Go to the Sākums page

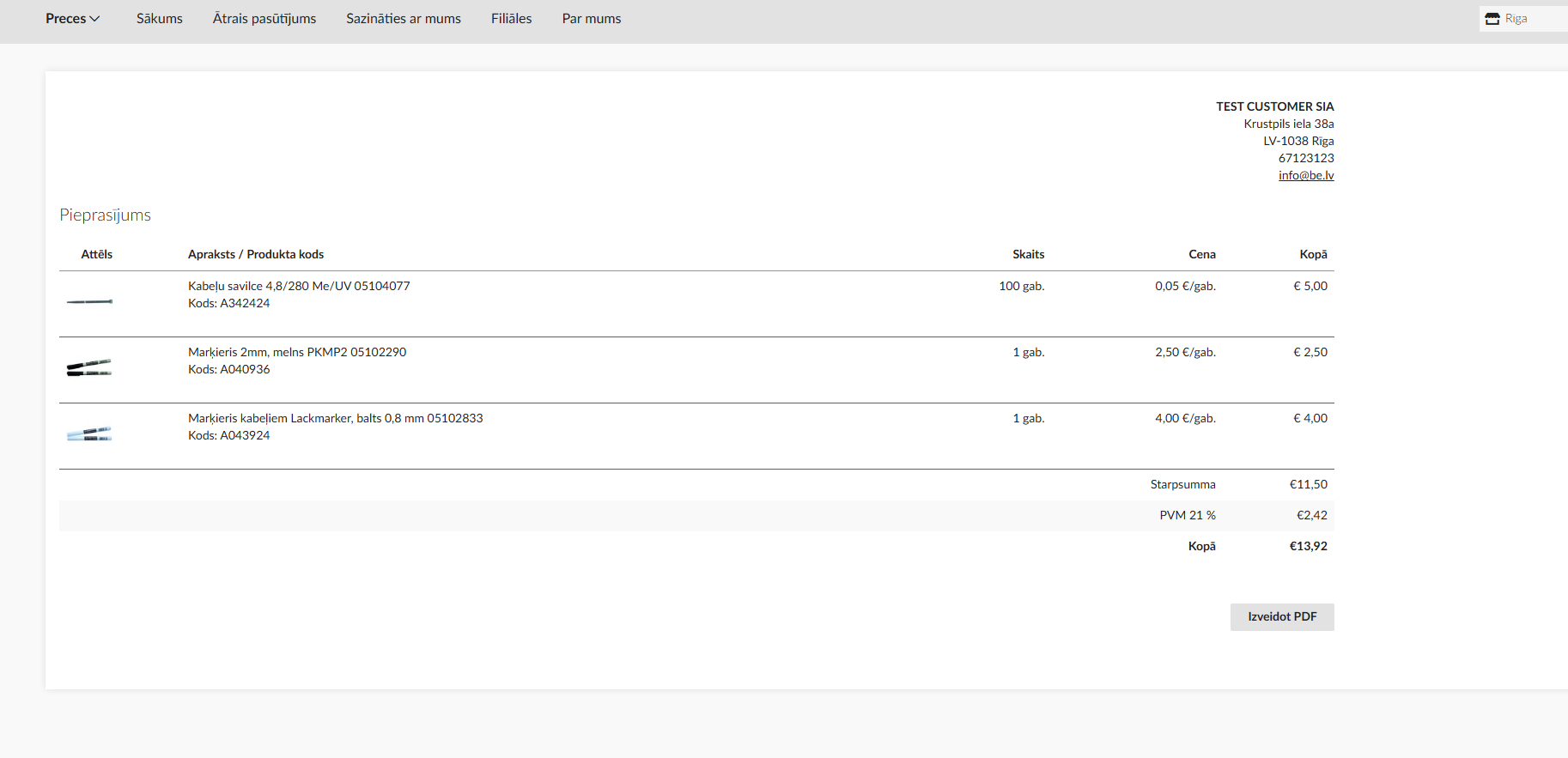[x=159, y=19]
